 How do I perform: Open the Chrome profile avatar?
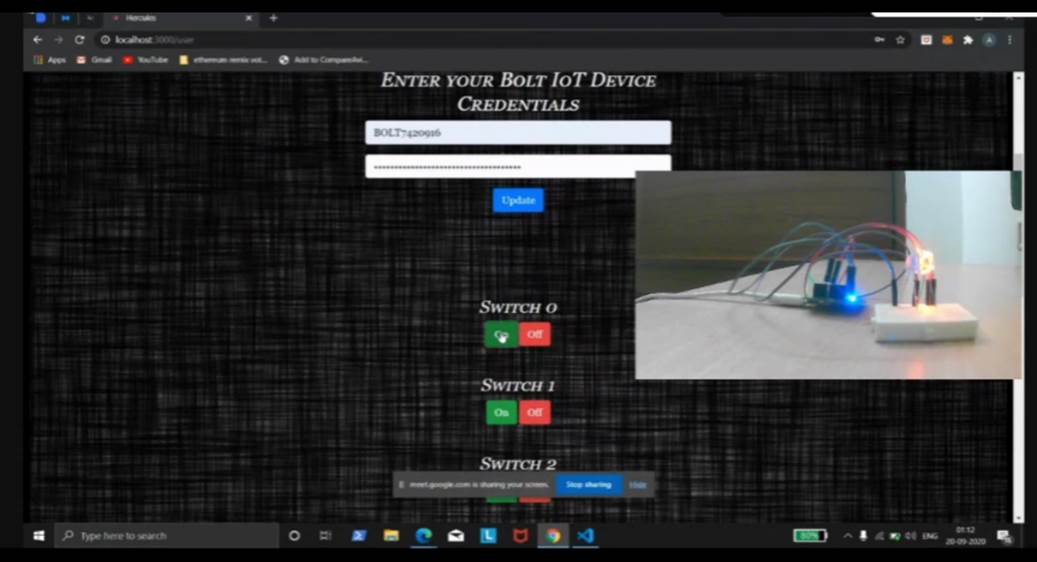(989, 40)
